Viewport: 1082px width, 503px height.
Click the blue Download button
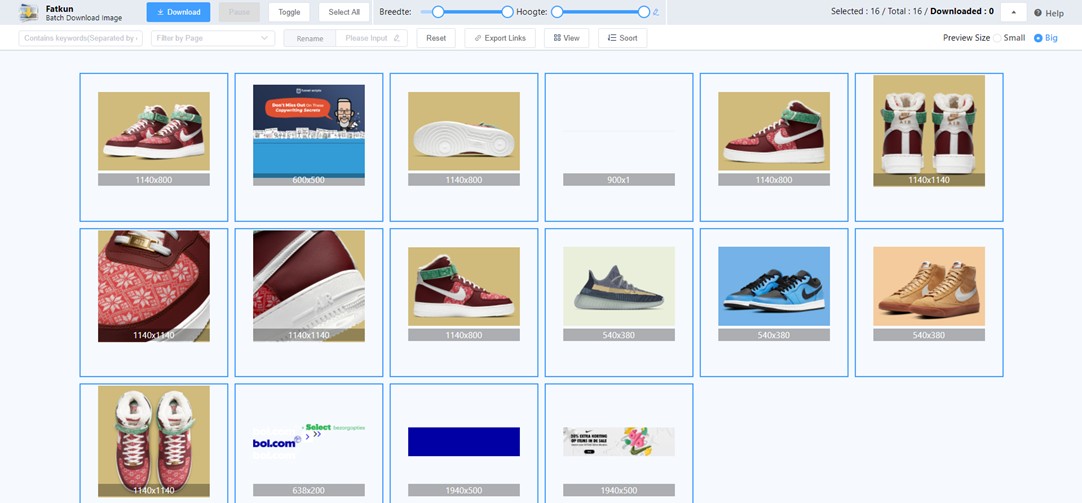click(178, 12)
